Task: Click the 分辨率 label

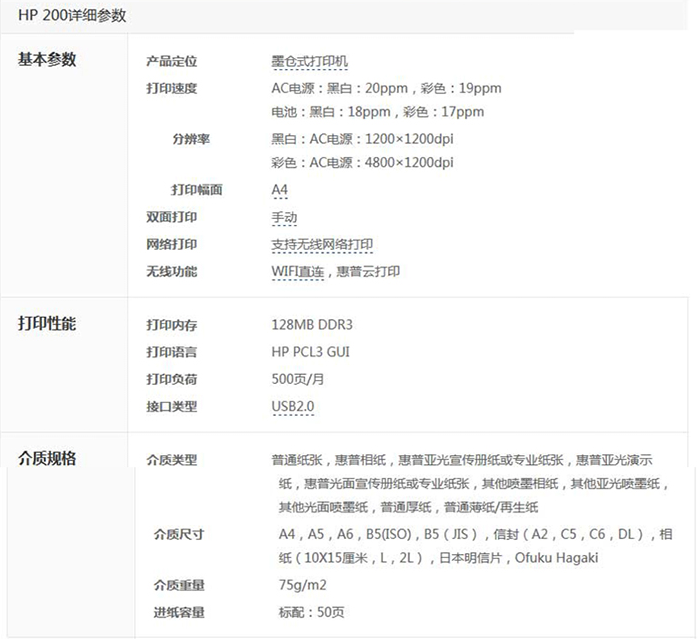Action: tap(190, 139)
